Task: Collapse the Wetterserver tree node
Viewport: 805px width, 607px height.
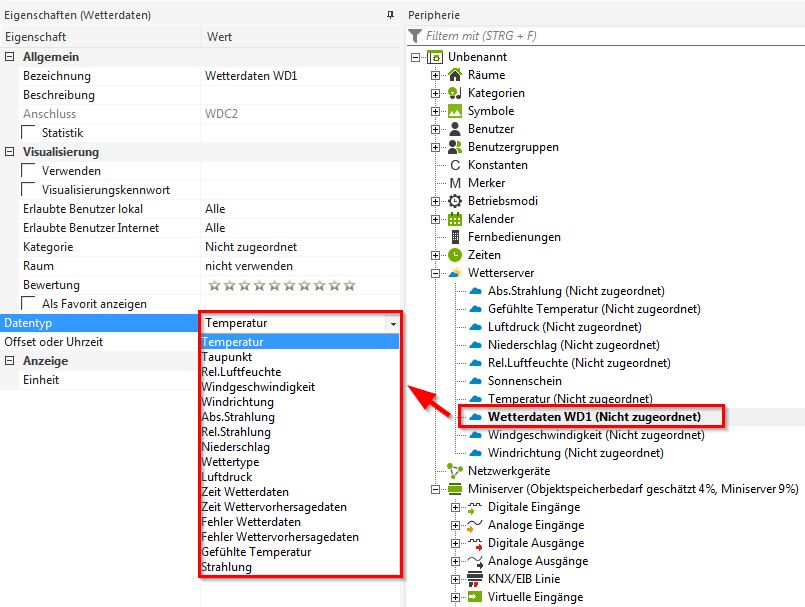Action: 436,273
